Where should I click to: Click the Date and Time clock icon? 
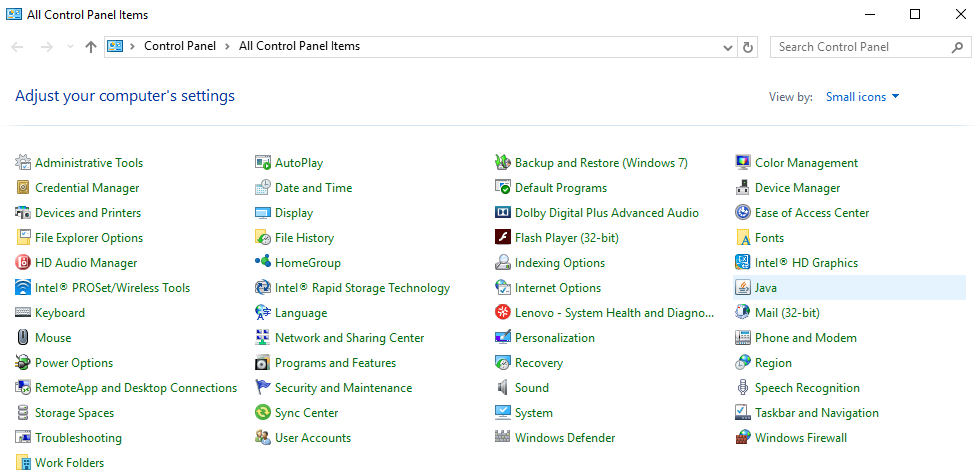coord(263,188)
